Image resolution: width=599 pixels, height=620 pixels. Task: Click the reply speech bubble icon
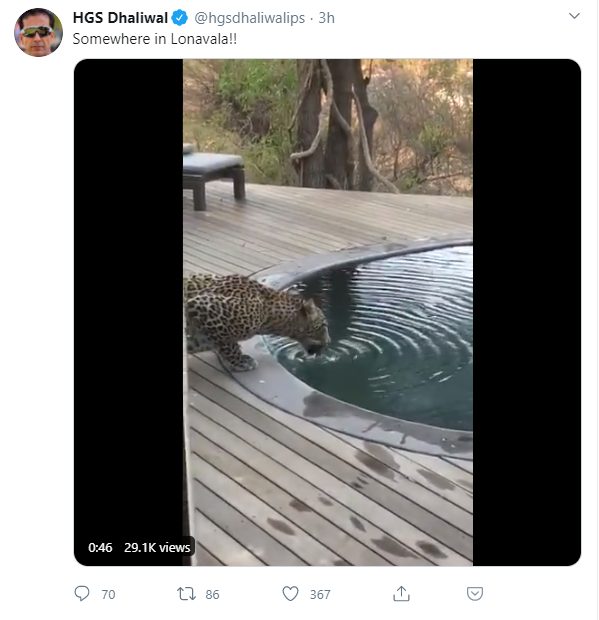click(x=82, y=593)
